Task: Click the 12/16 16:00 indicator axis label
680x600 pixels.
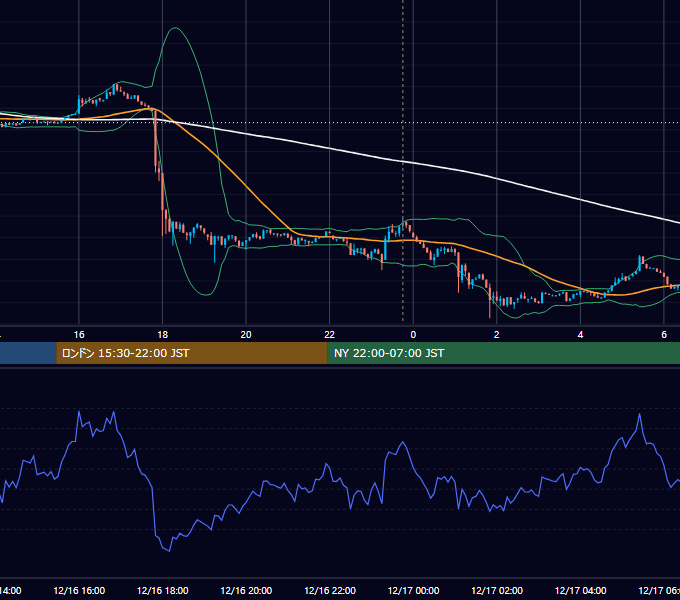Action: point(79,590)
